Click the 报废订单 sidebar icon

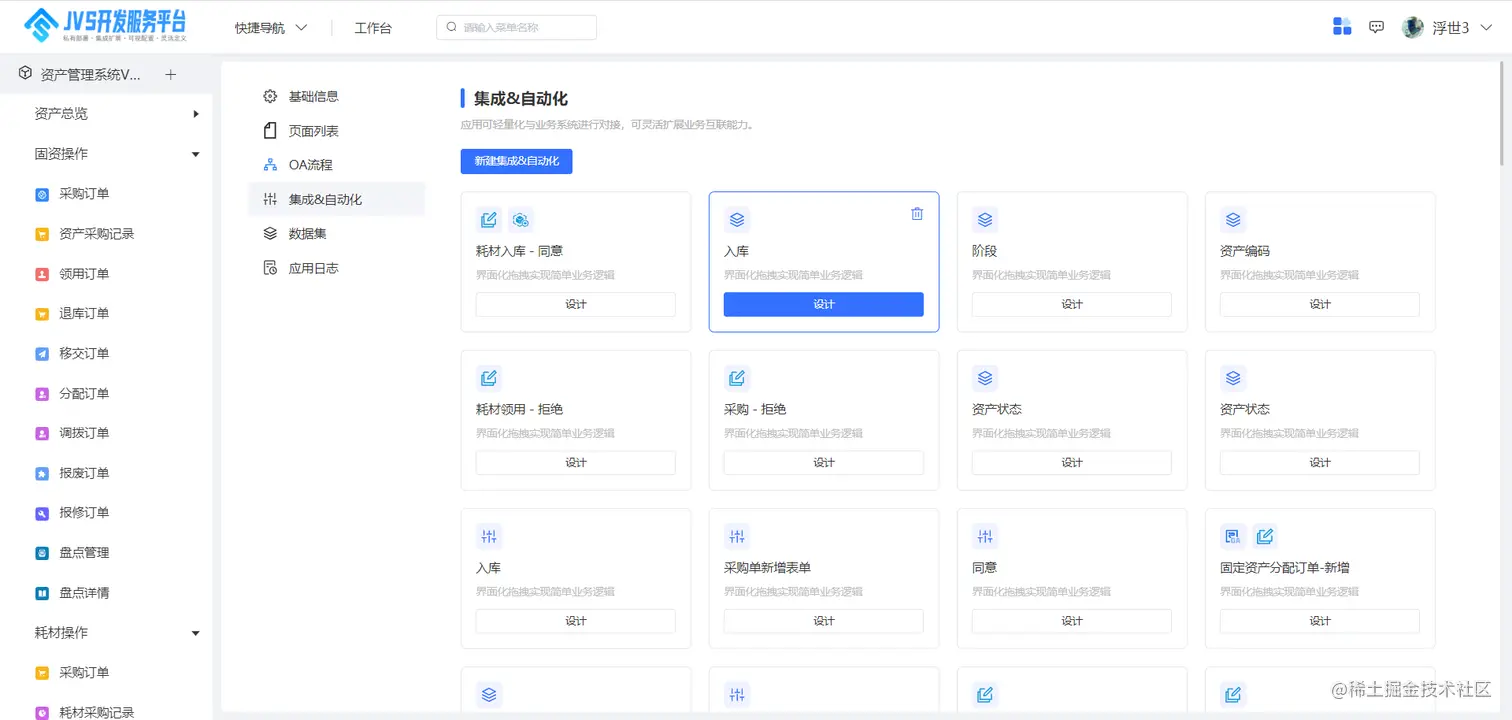coord(42,474)
